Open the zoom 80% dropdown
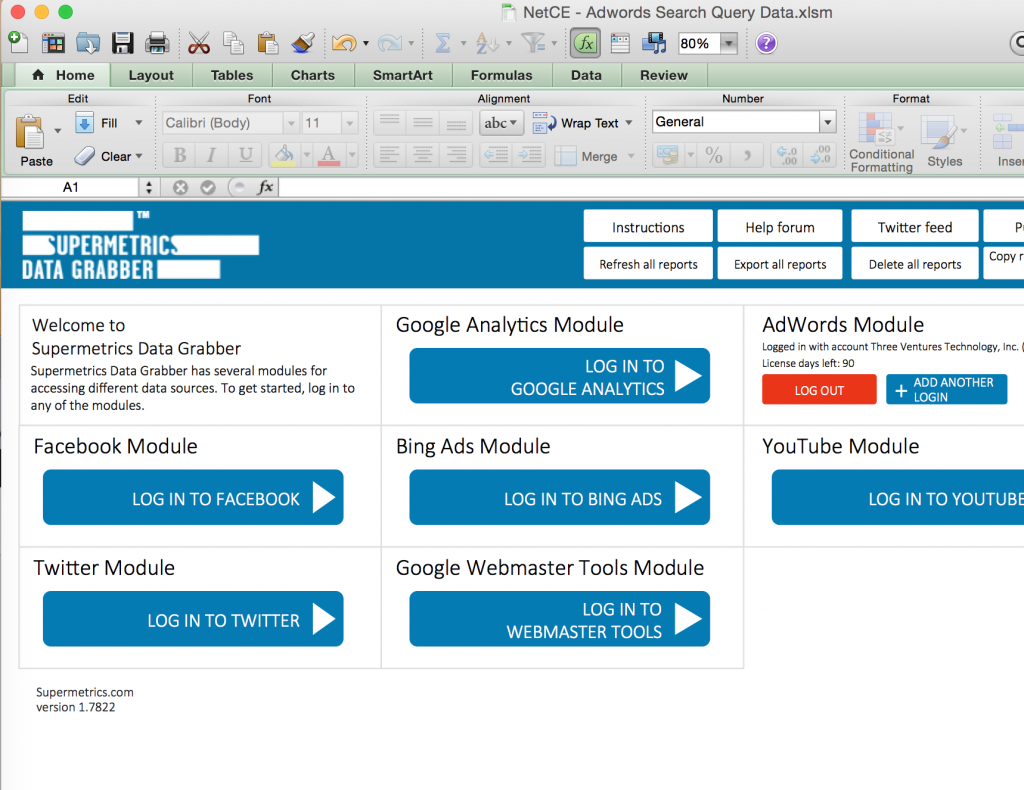Viewport: 1024px width, 790px height. pos(728,44)
